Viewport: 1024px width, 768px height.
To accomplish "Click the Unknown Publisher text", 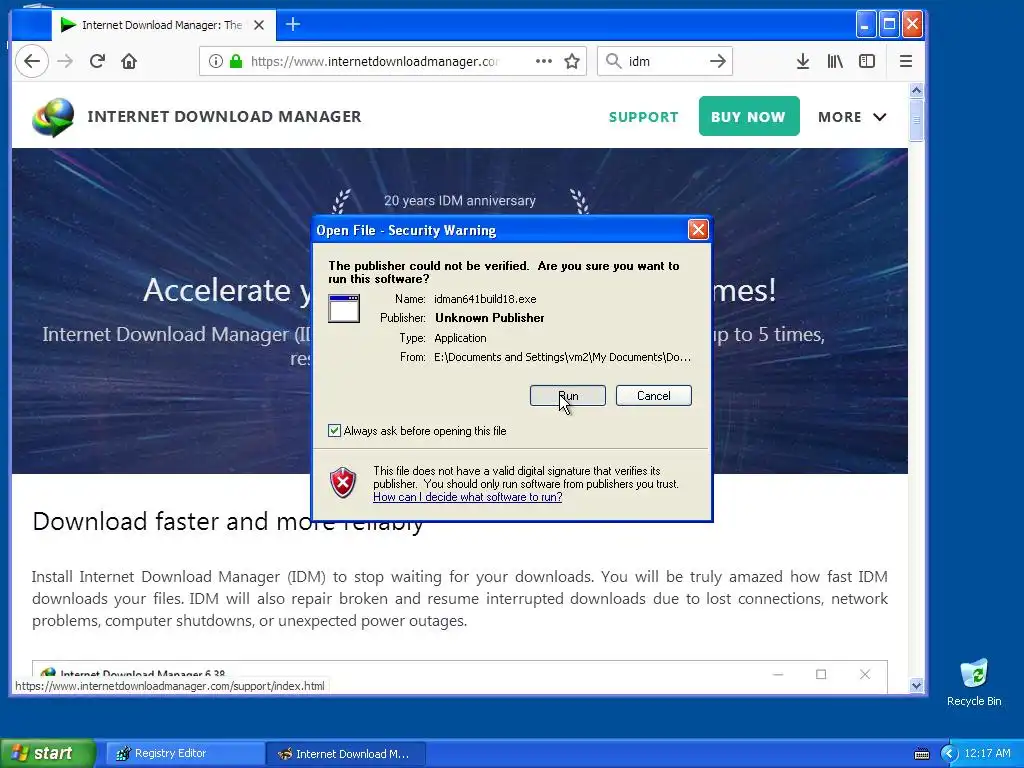I will [490, 318].
